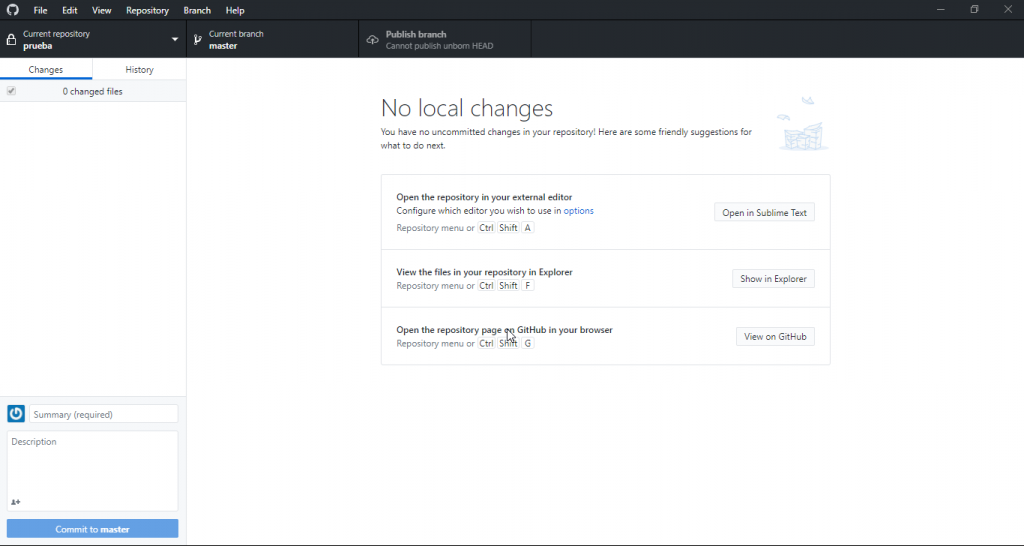Click 'Open the repository in your external editor' text
This screenshot has width=1024, height=546.
pyautogui.click(x=484, y=197)
